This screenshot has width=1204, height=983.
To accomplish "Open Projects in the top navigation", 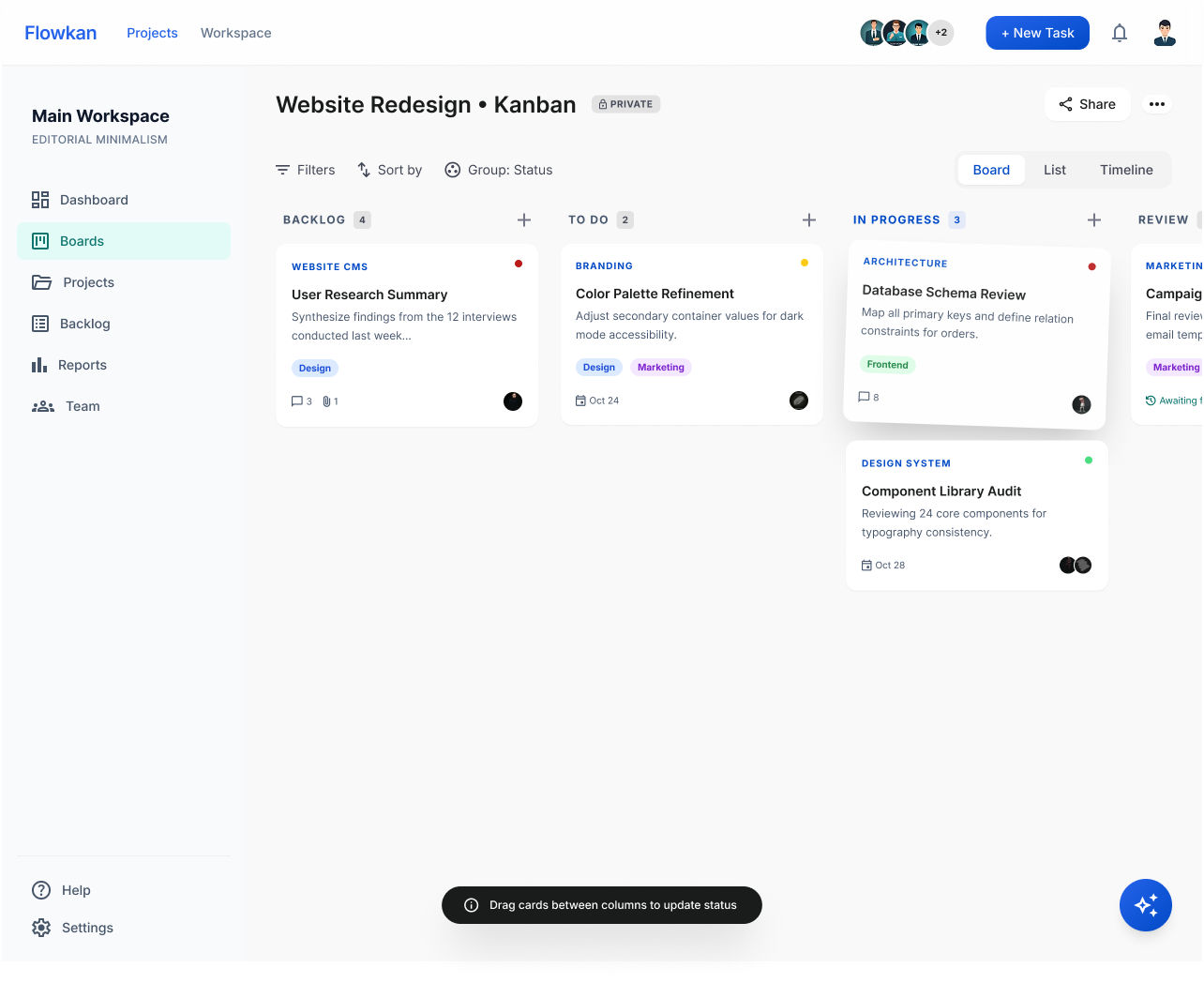I will tap(152, 33).
